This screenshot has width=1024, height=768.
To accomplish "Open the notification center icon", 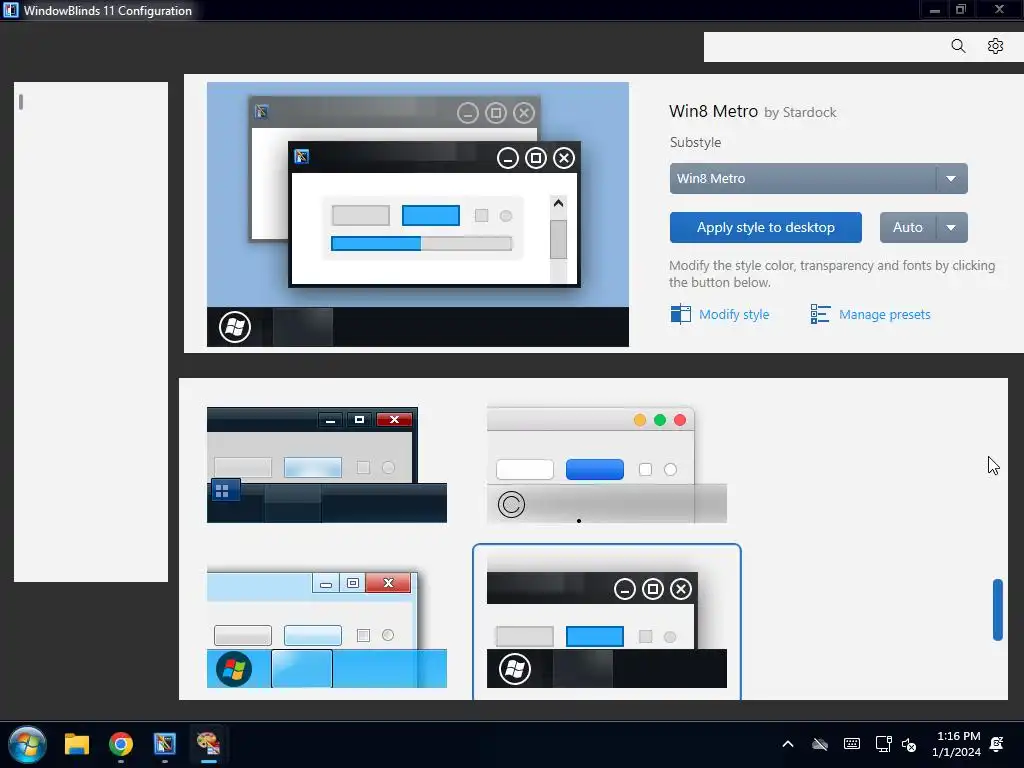I will (x=997, y=744).
